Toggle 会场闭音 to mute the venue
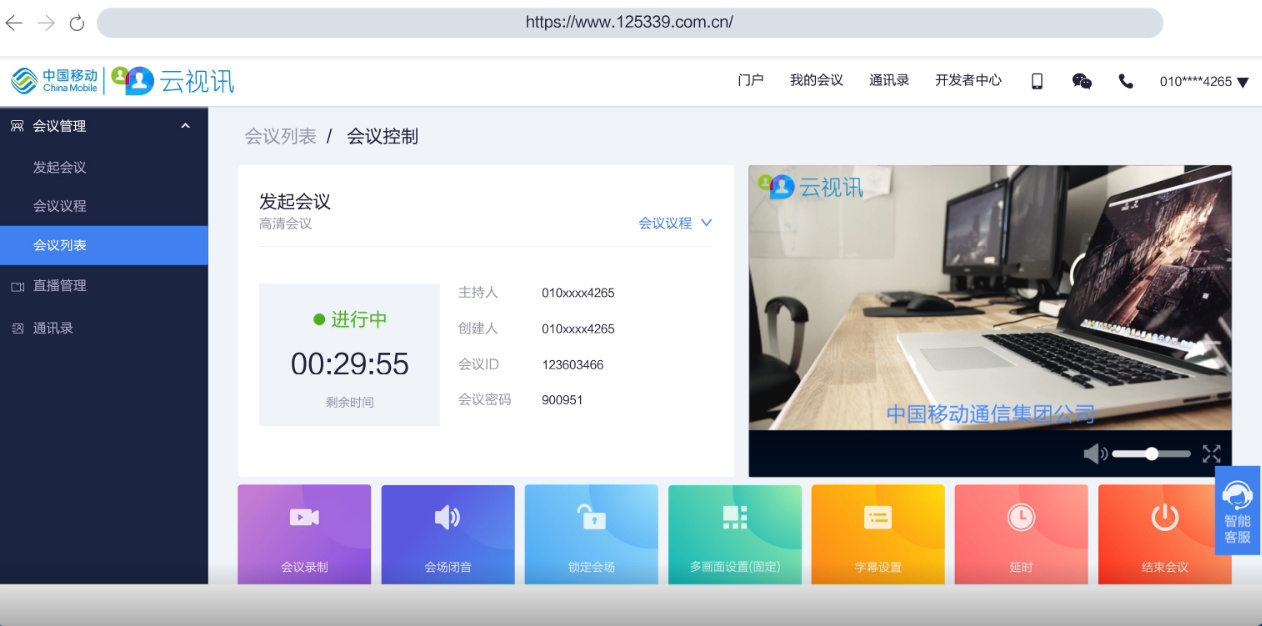The image size is (1262, 626). [x=447, y=534]
